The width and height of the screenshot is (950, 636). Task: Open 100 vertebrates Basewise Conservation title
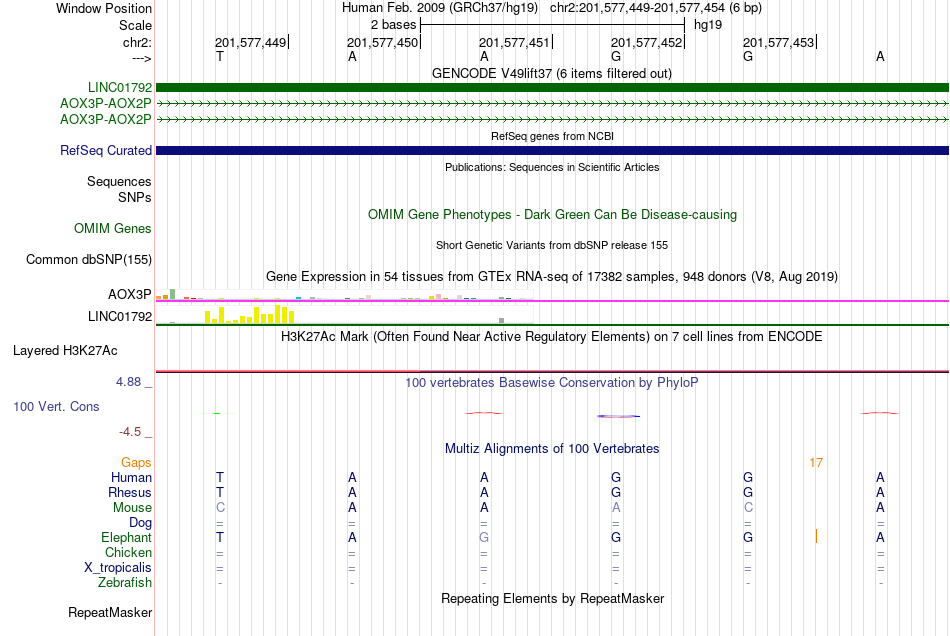[551, 382]
